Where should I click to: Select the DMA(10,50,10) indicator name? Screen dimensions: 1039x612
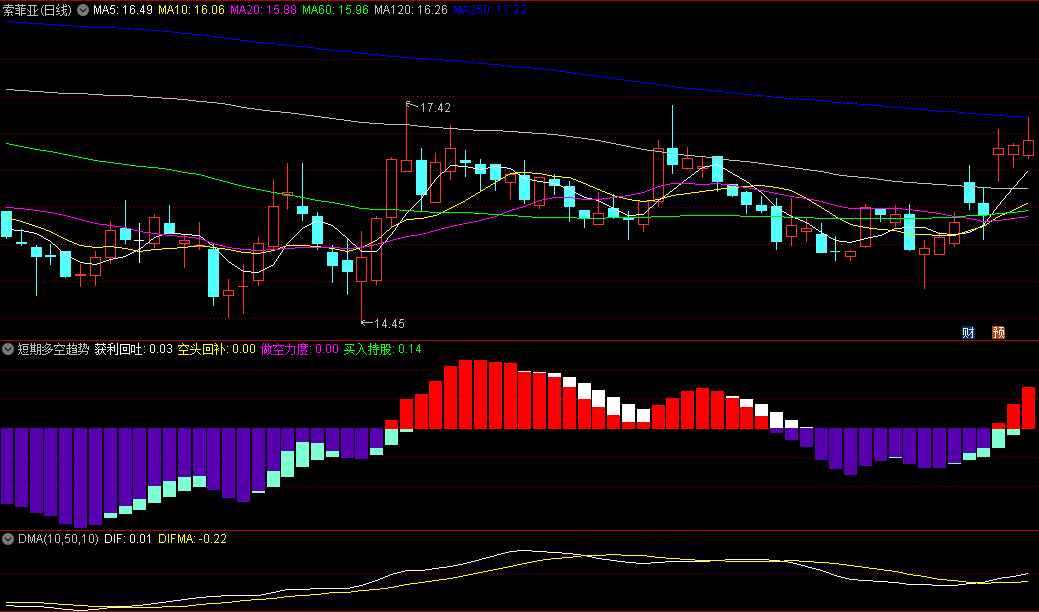pos(58,539)
